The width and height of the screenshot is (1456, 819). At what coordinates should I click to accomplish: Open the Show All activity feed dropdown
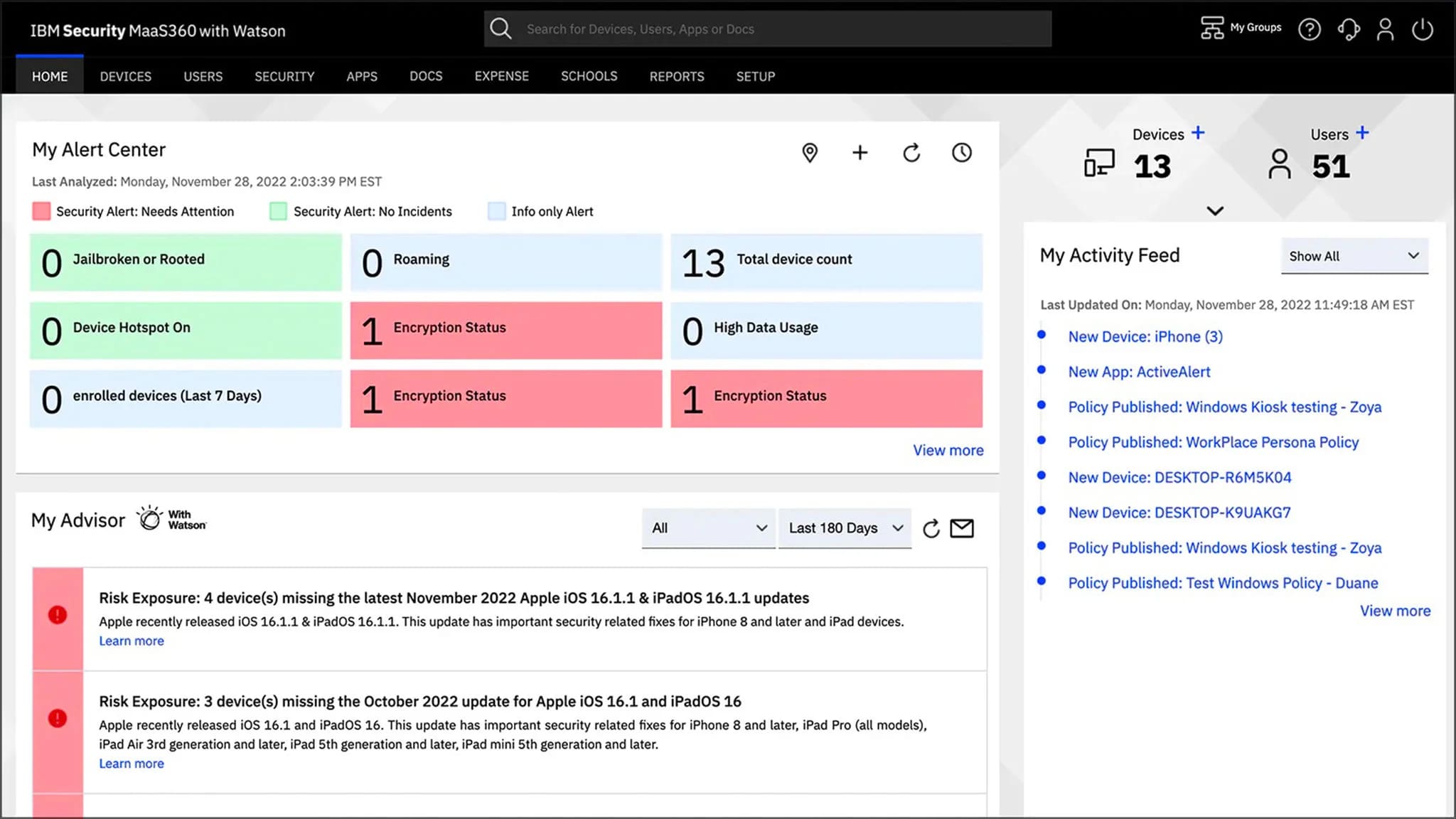pyautogui.click(x=1353, y=256)
